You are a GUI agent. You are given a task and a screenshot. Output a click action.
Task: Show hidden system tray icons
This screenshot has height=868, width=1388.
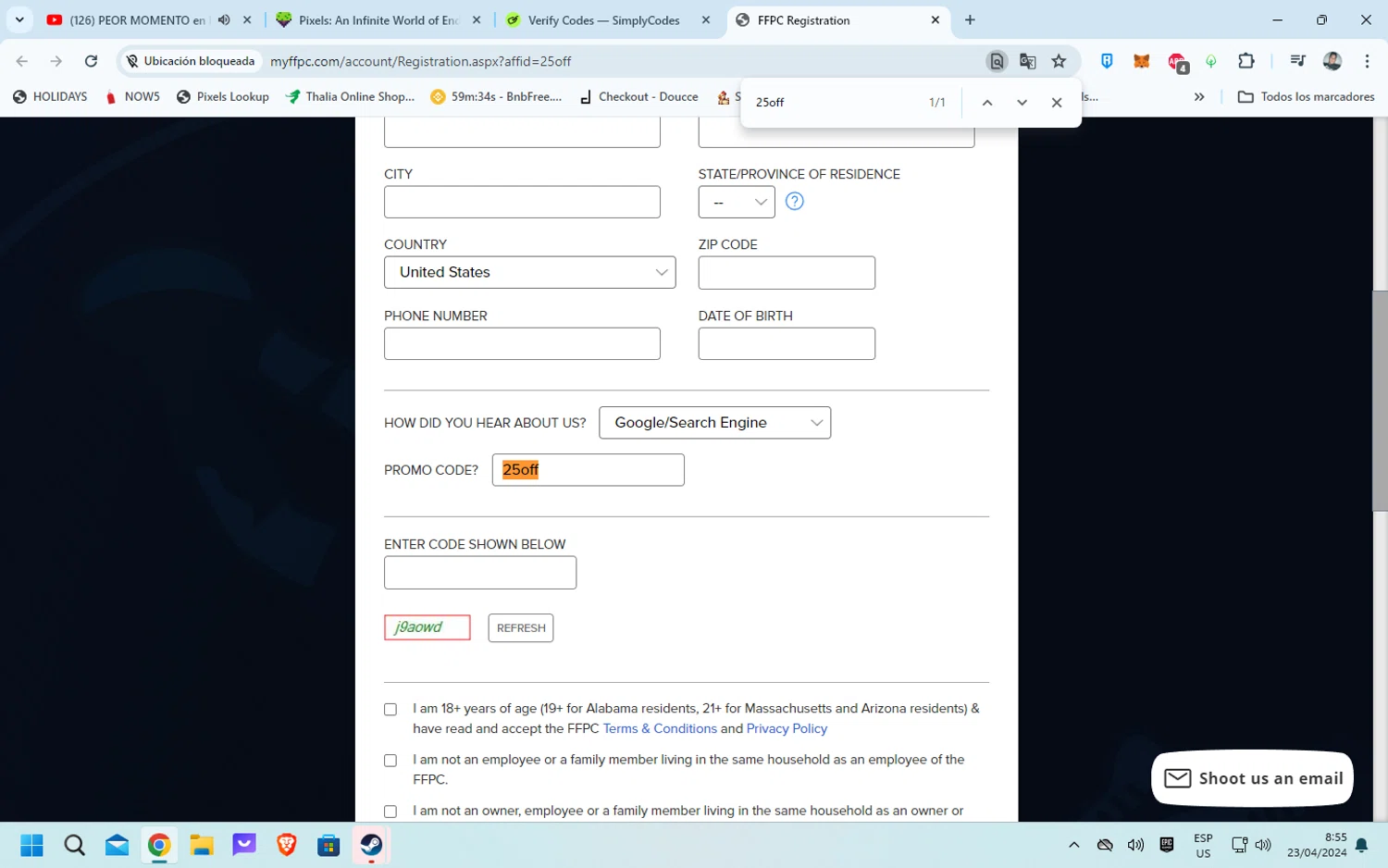coord(1073,845)
